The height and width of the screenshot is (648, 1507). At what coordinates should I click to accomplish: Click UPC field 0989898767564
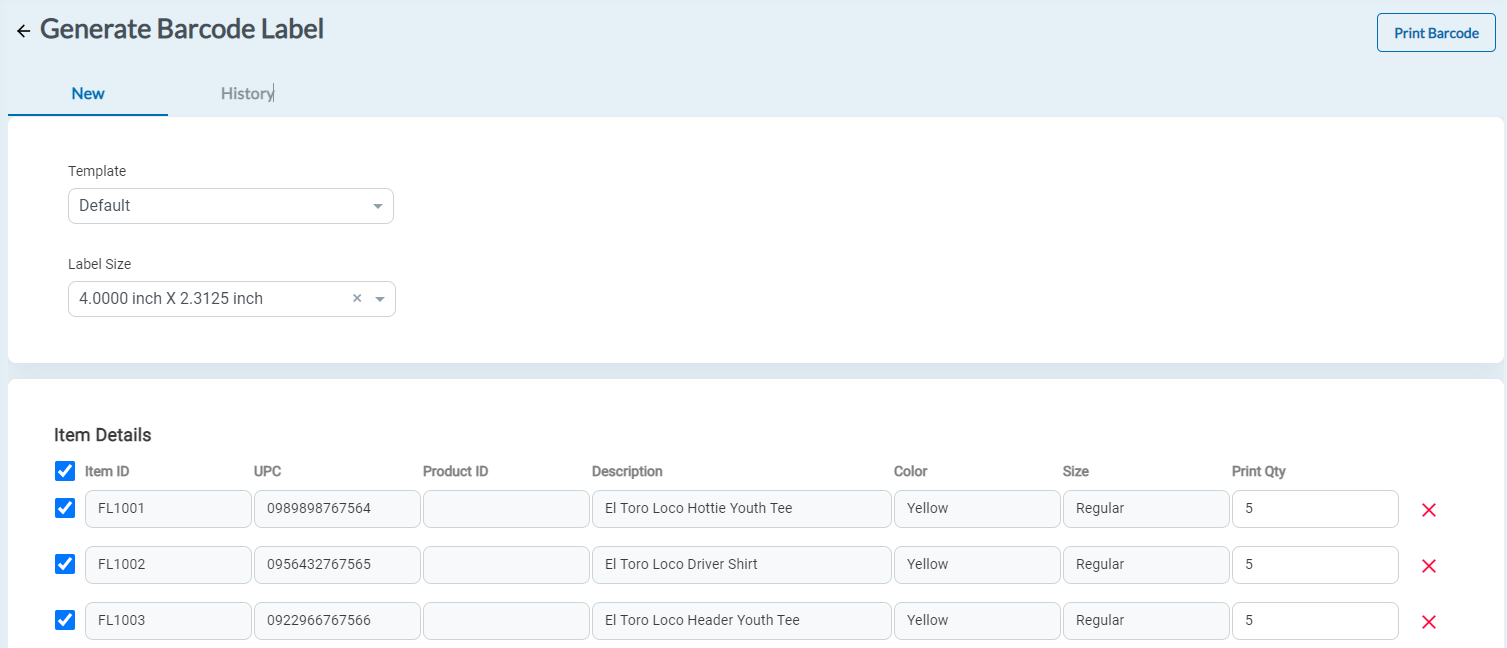tap(337, 509)
